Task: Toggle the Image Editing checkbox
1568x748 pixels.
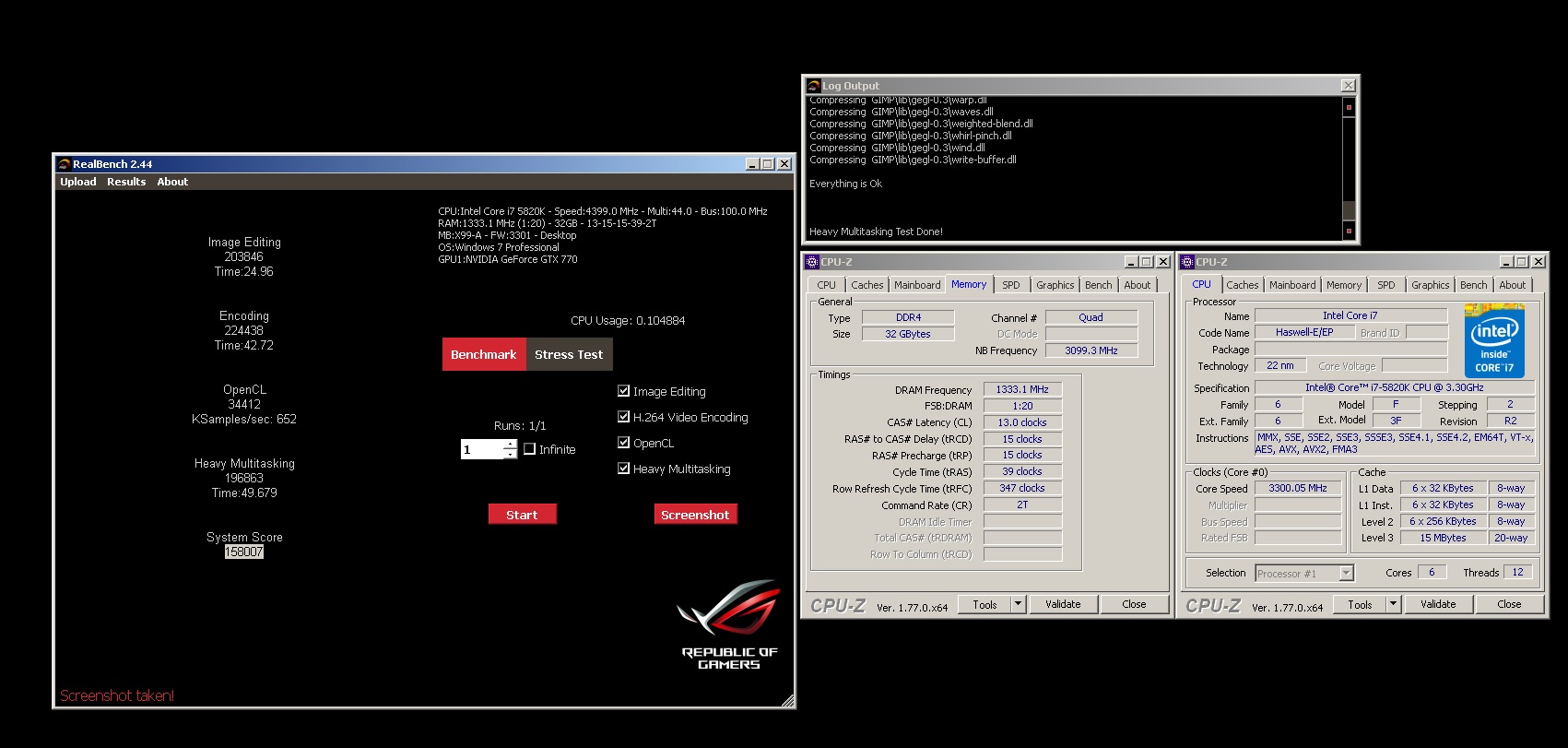Action: 624,391
